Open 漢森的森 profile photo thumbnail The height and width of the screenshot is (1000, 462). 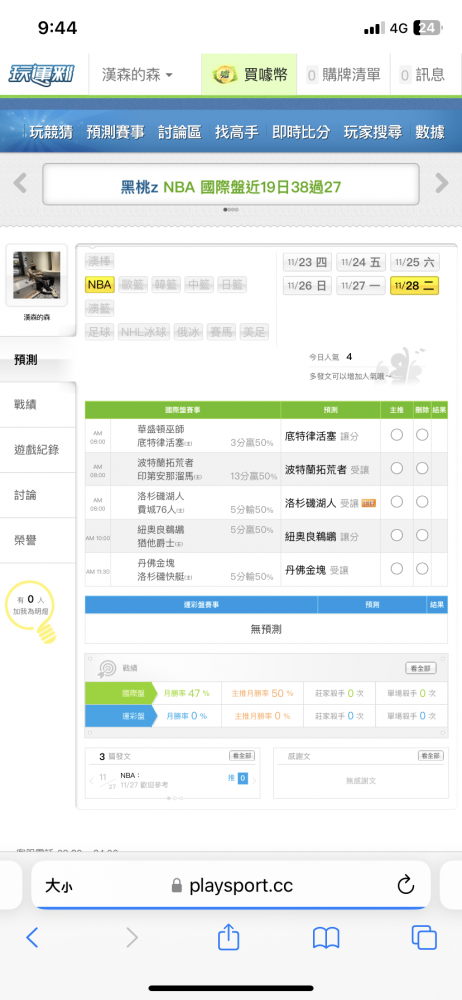click(36, 276)
